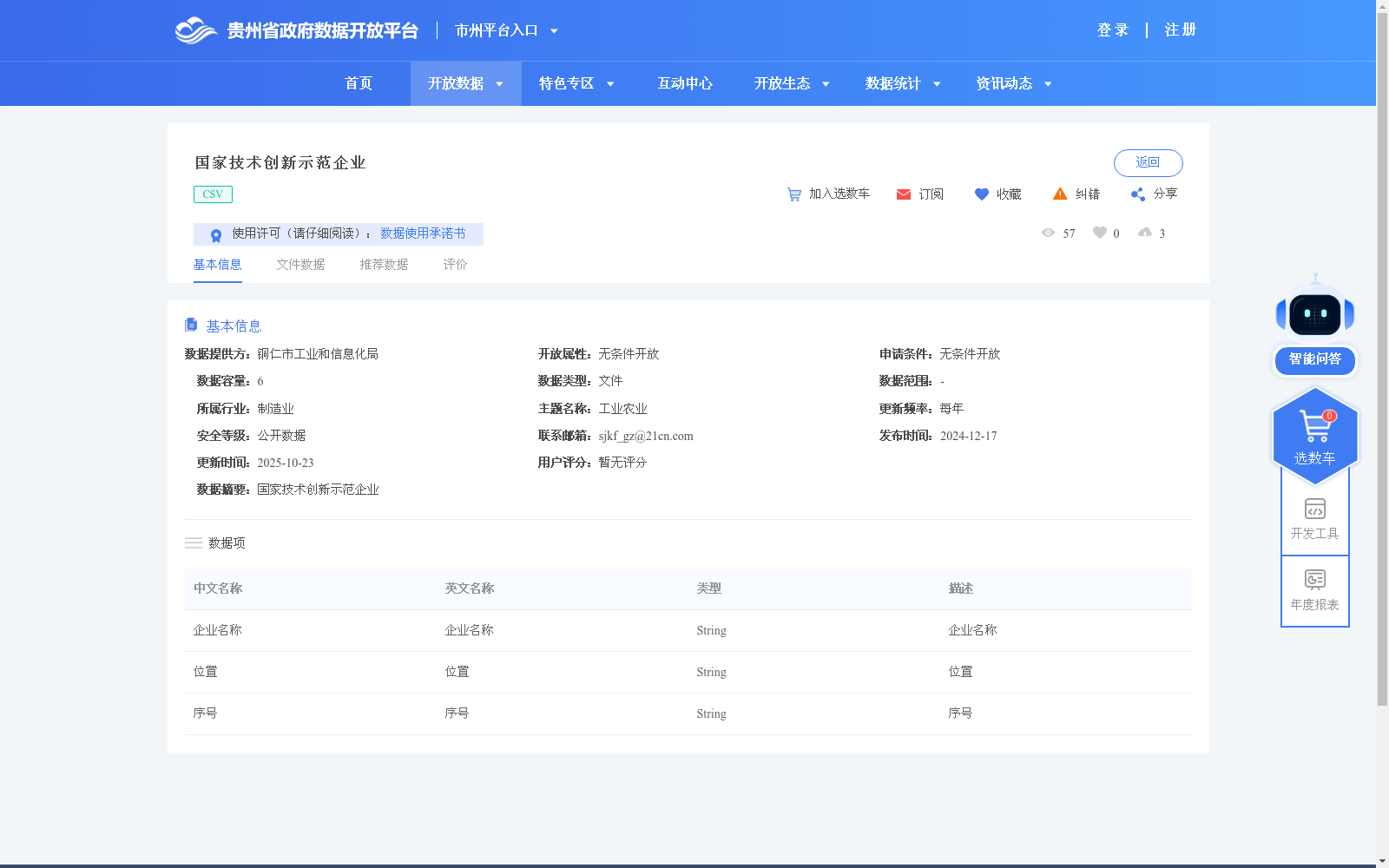Screen dimensions: 1389x868
Task: Open 开放数据 navigation item
Action: pyautogui.click(x=456, y=83)
